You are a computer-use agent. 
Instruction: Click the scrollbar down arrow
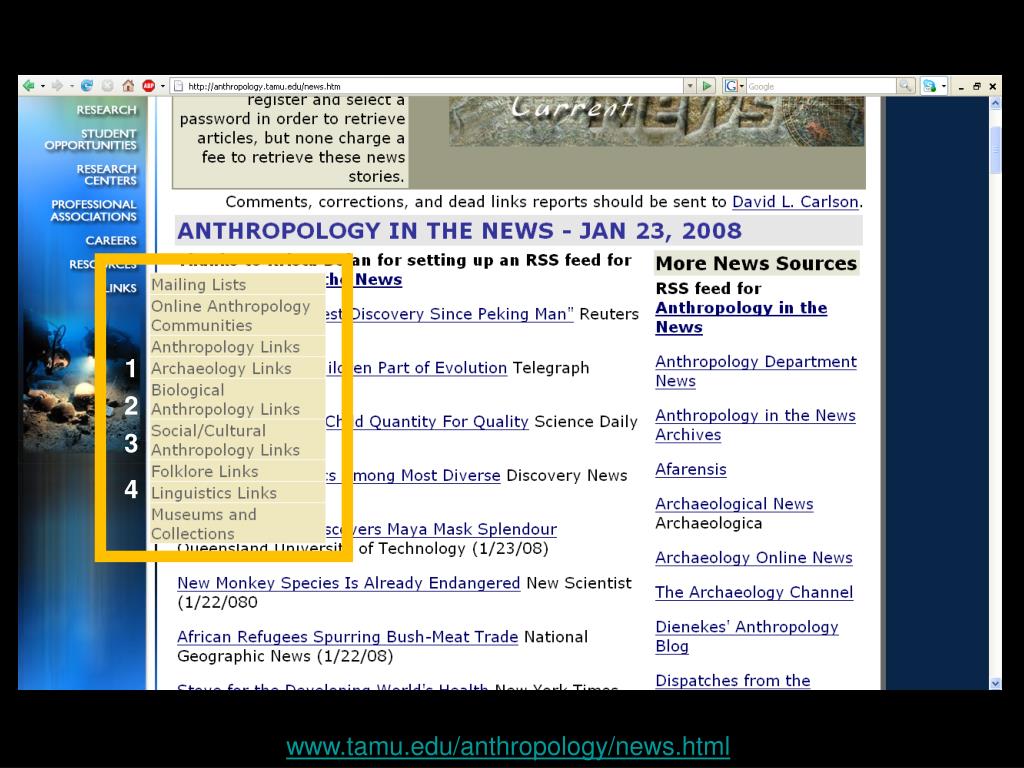995,683
